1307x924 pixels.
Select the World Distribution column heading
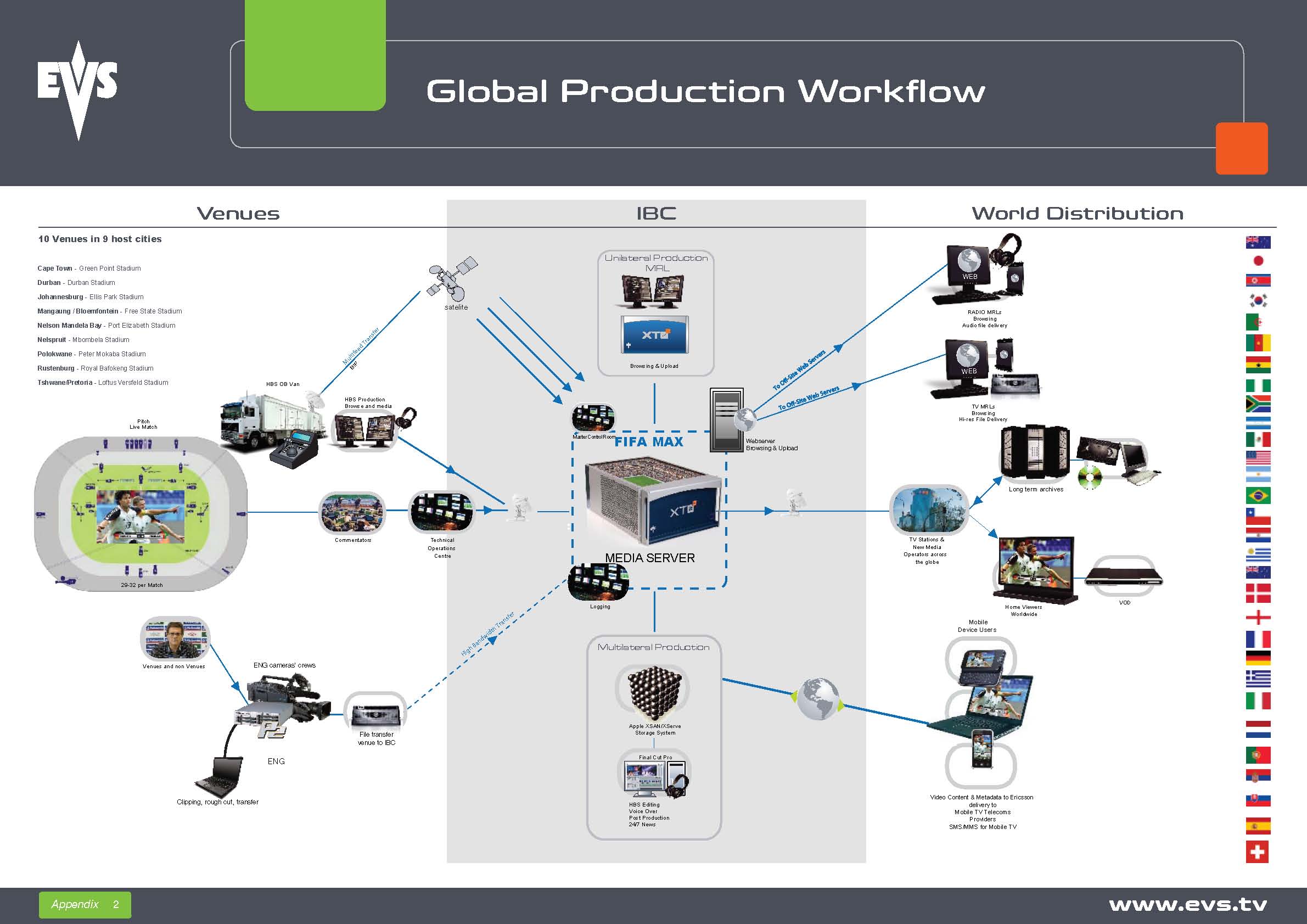click(x=1077, y=214)
